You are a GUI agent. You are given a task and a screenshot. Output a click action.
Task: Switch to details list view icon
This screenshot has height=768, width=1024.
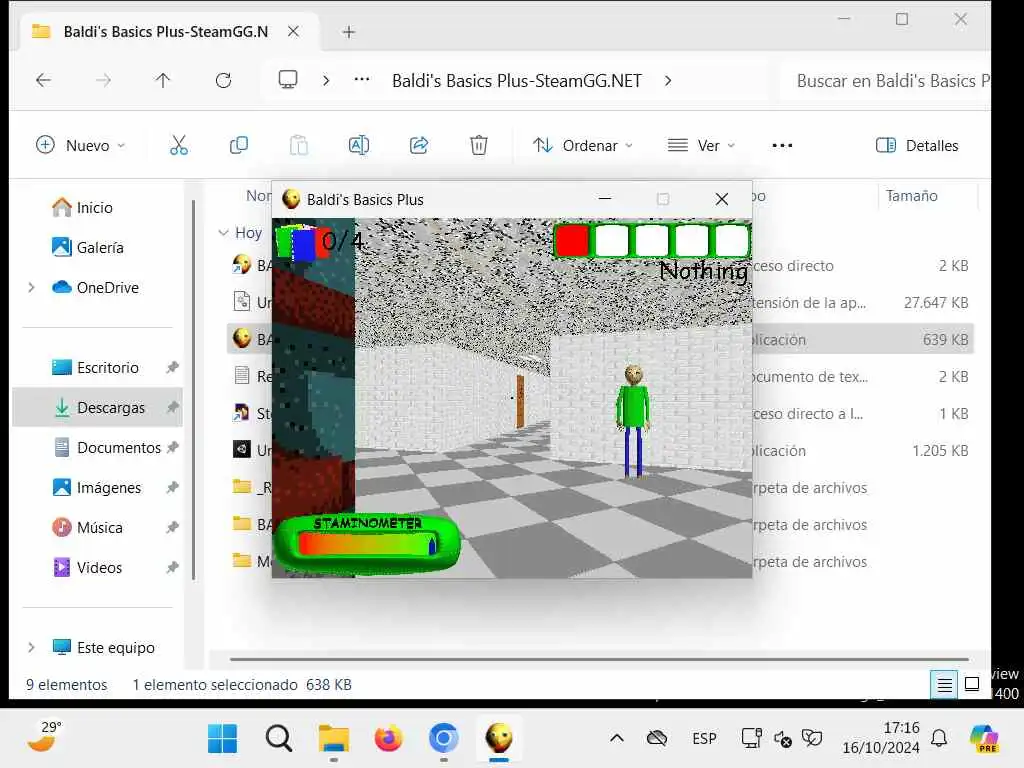(944, 684)
